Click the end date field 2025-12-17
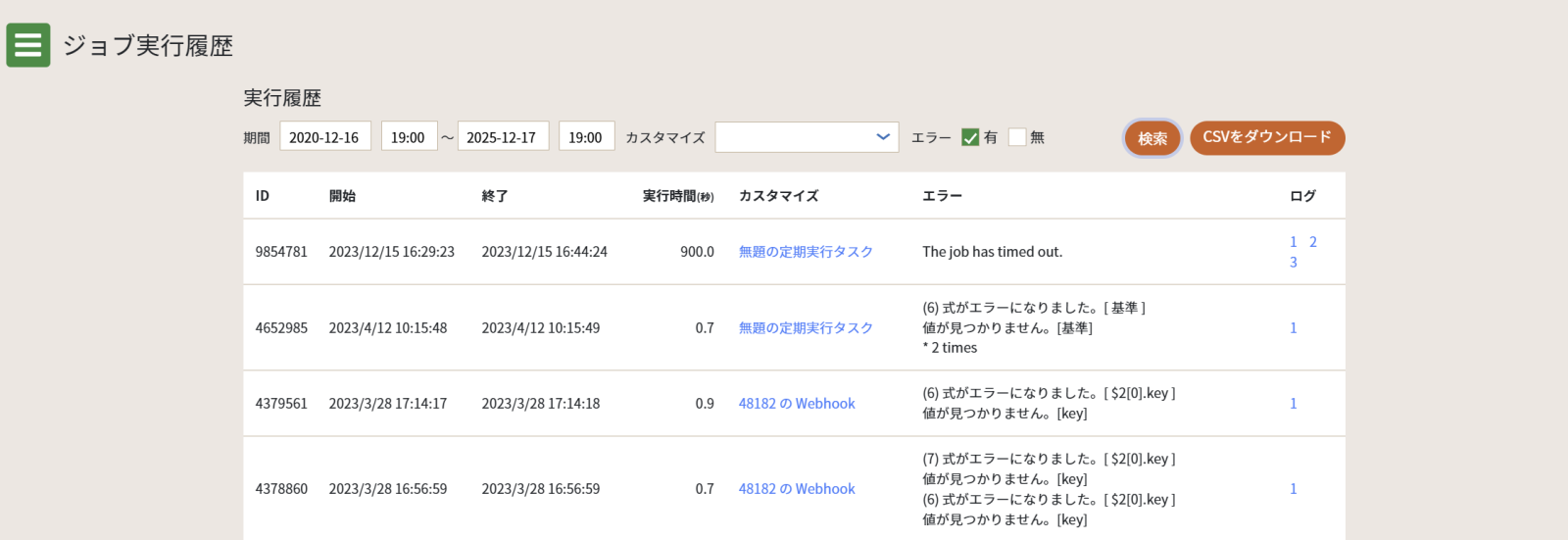The height and width of the screenshot is (540, 1568). pyautogui.click(x=502, y=137)
